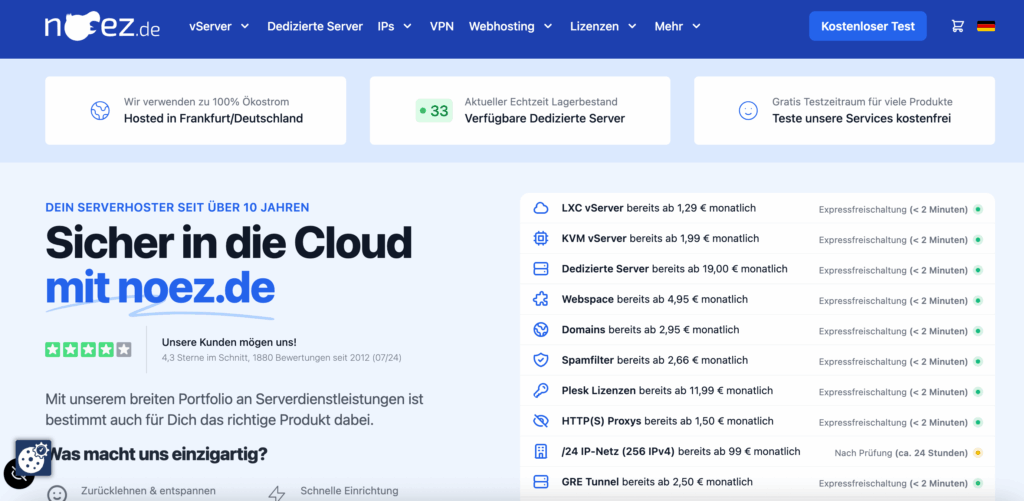This screenshot has width=1024, height=501.
Task: Click the globe icon beside Ökostrom text
Action: coord(100,110)
